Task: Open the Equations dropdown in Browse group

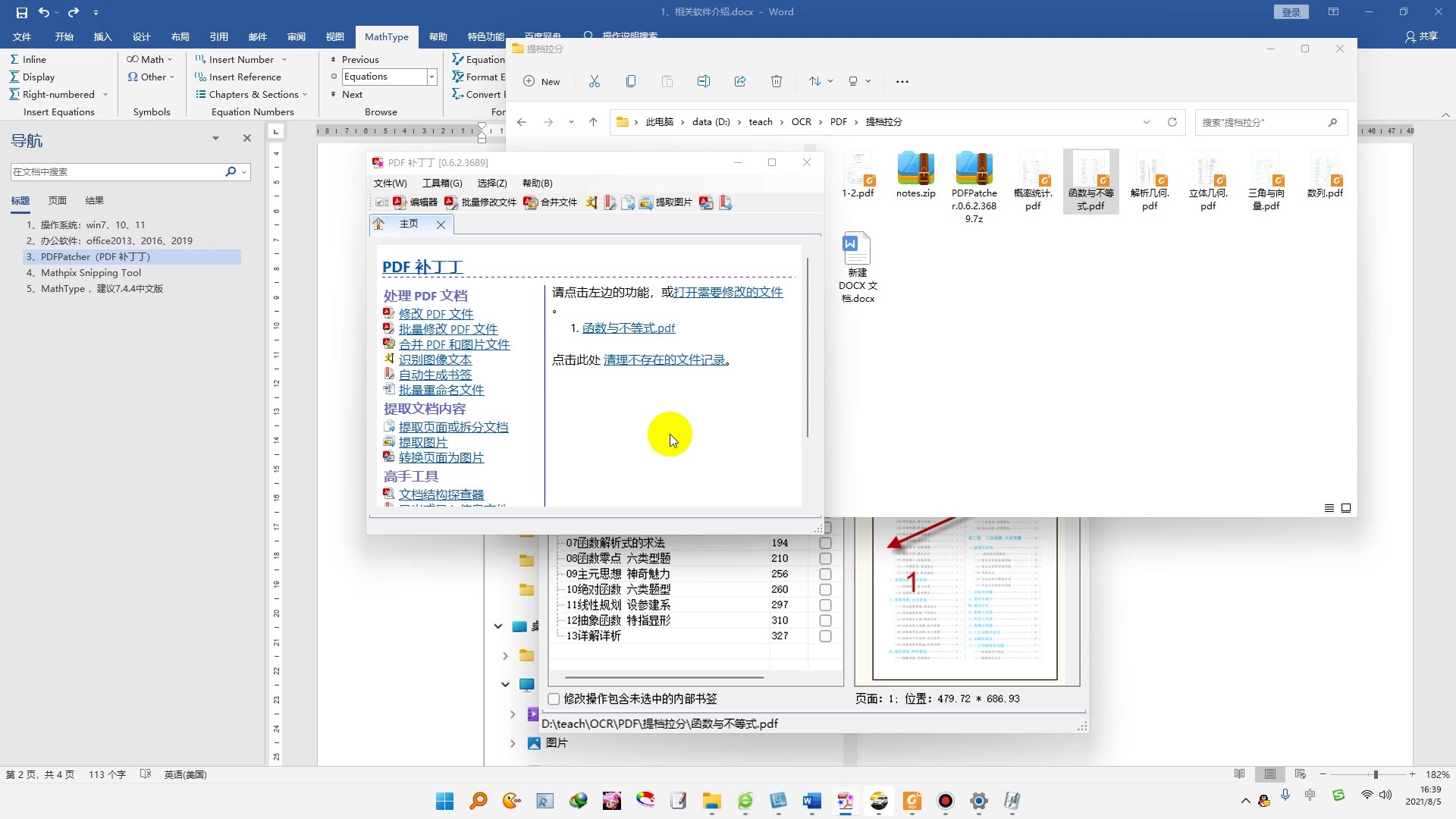Action: [431, 77]
